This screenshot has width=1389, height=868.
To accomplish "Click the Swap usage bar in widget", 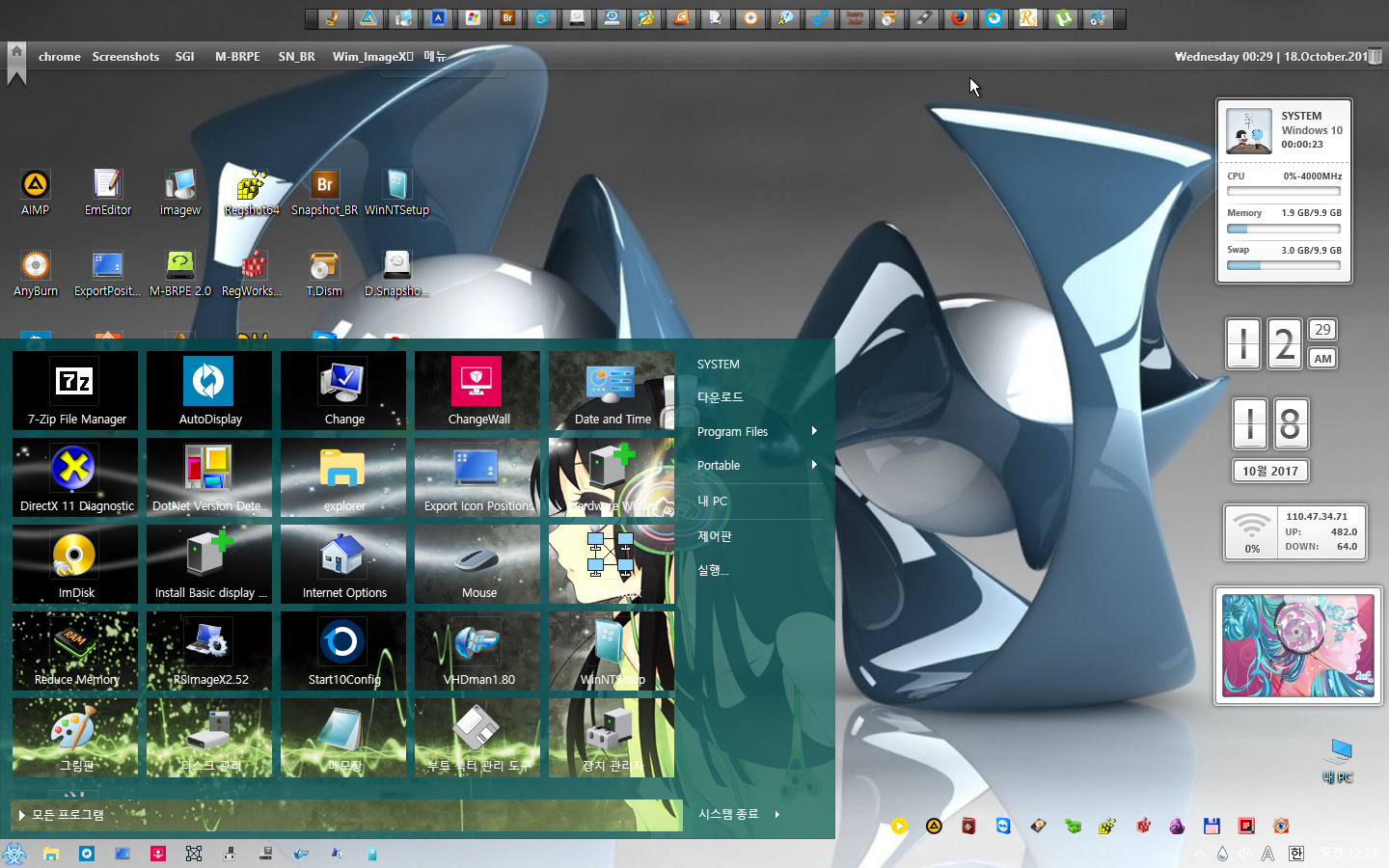I will (1284, 265).
